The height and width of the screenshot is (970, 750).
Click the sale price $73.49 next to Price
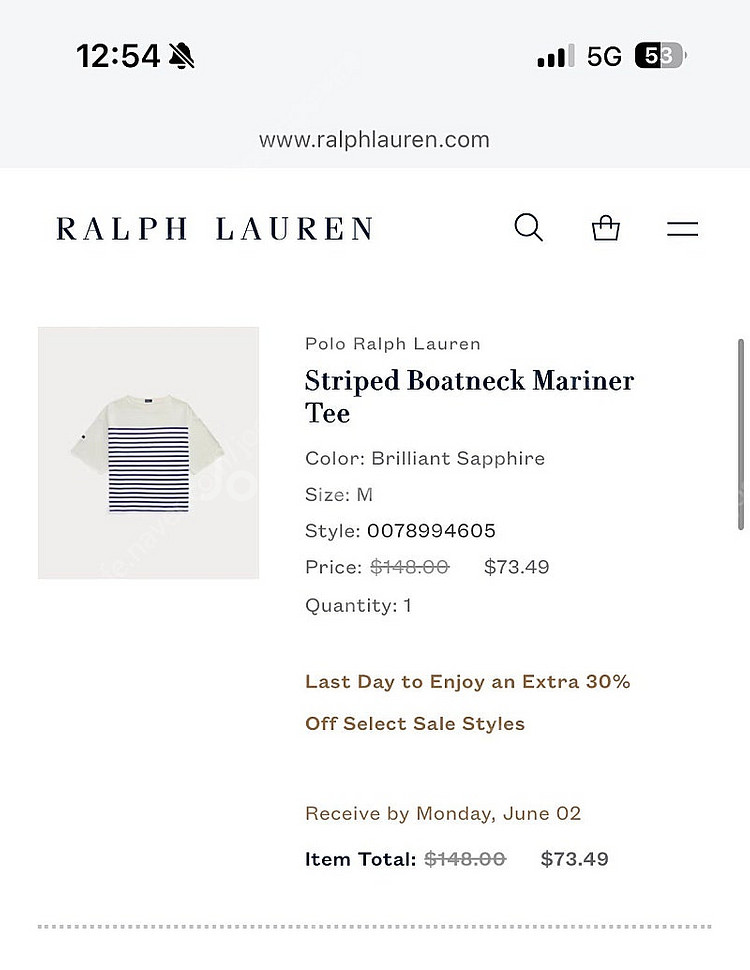516,567
